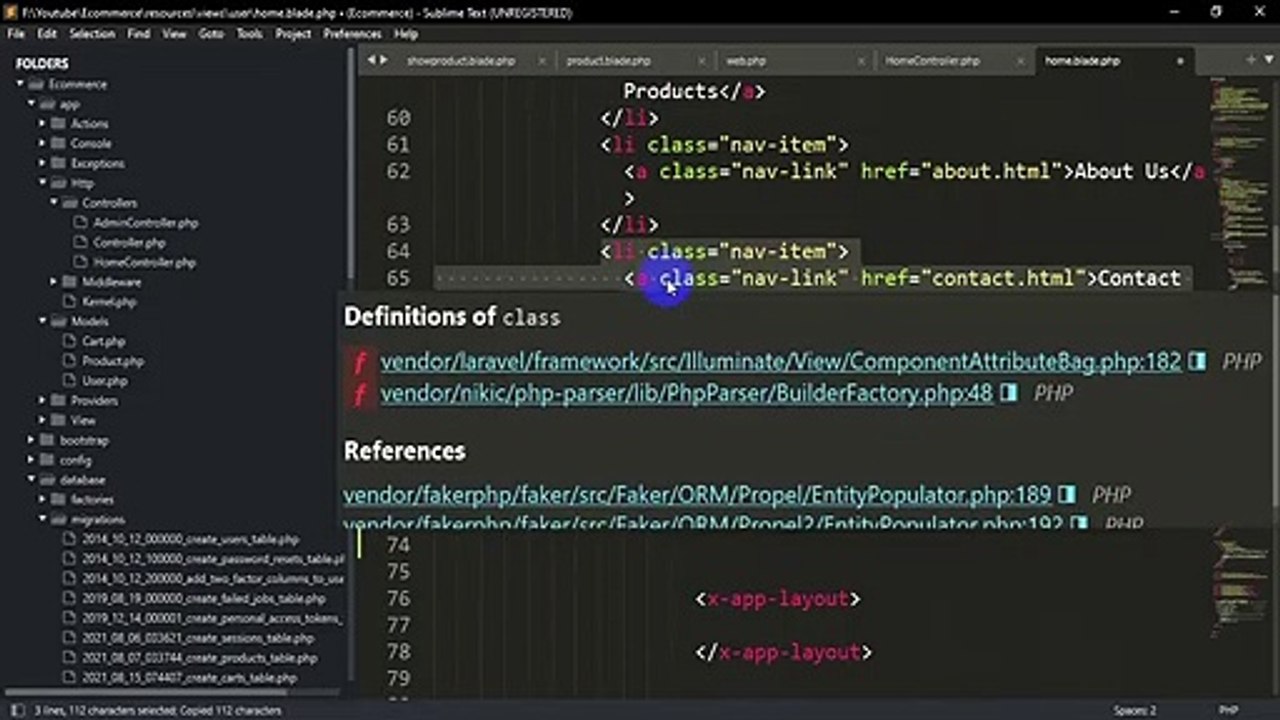
Task: Click the next tab arrow icon
Action: [382, 60]
